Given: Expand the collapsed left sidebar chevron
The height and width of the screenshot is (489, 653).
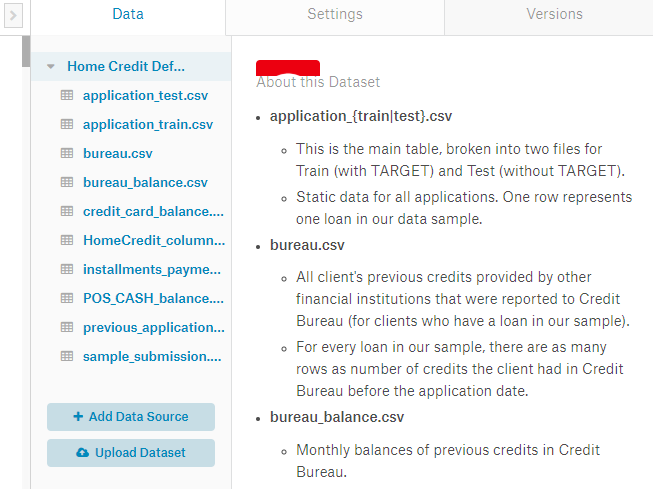Looking at the screenshot, I should coord(13,16).
